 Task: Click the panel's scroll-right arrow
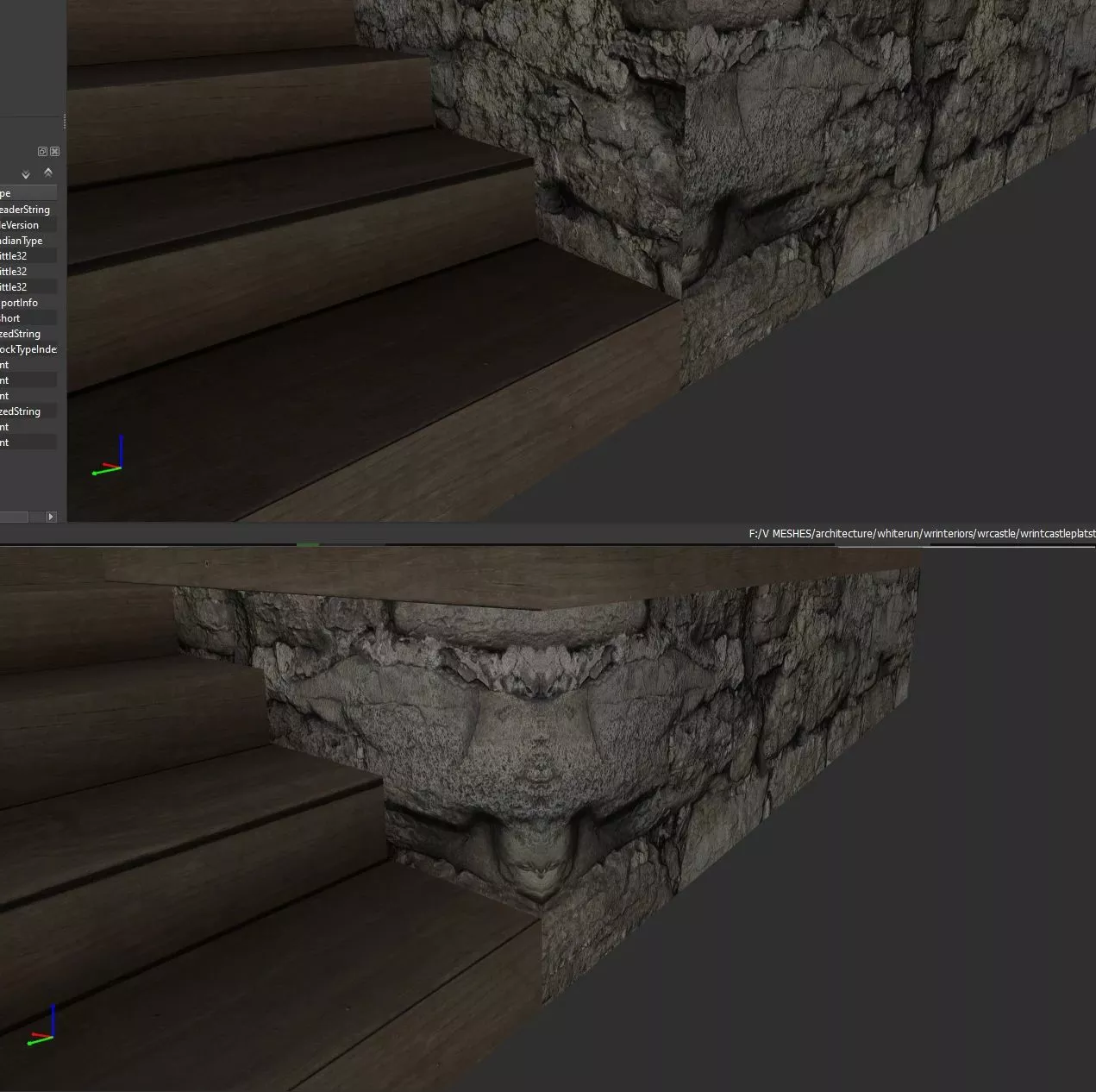point(51,517)
